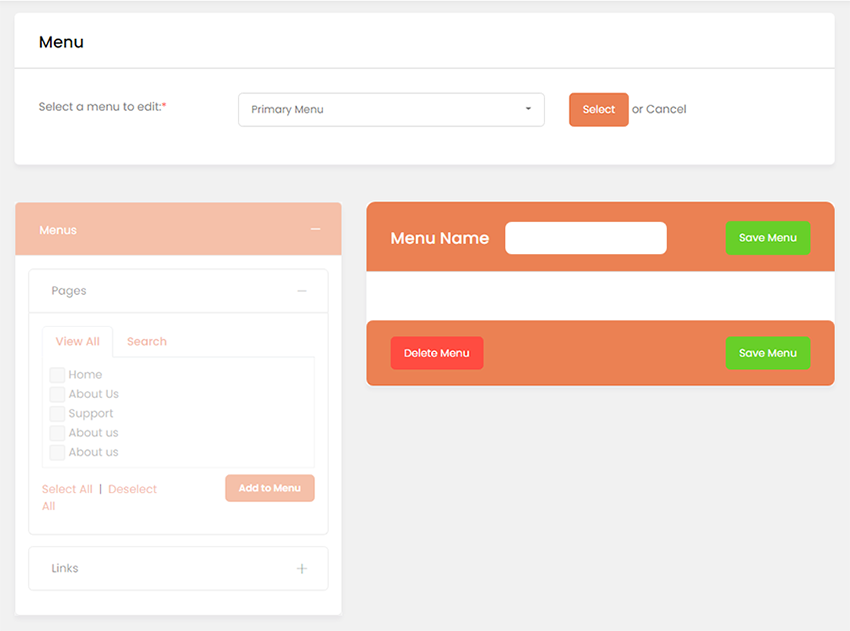Viewport: 850px width, 631px height.
Task: Focus the Menu Name text field
Action: pyautogui.click(x=585, y=238)
